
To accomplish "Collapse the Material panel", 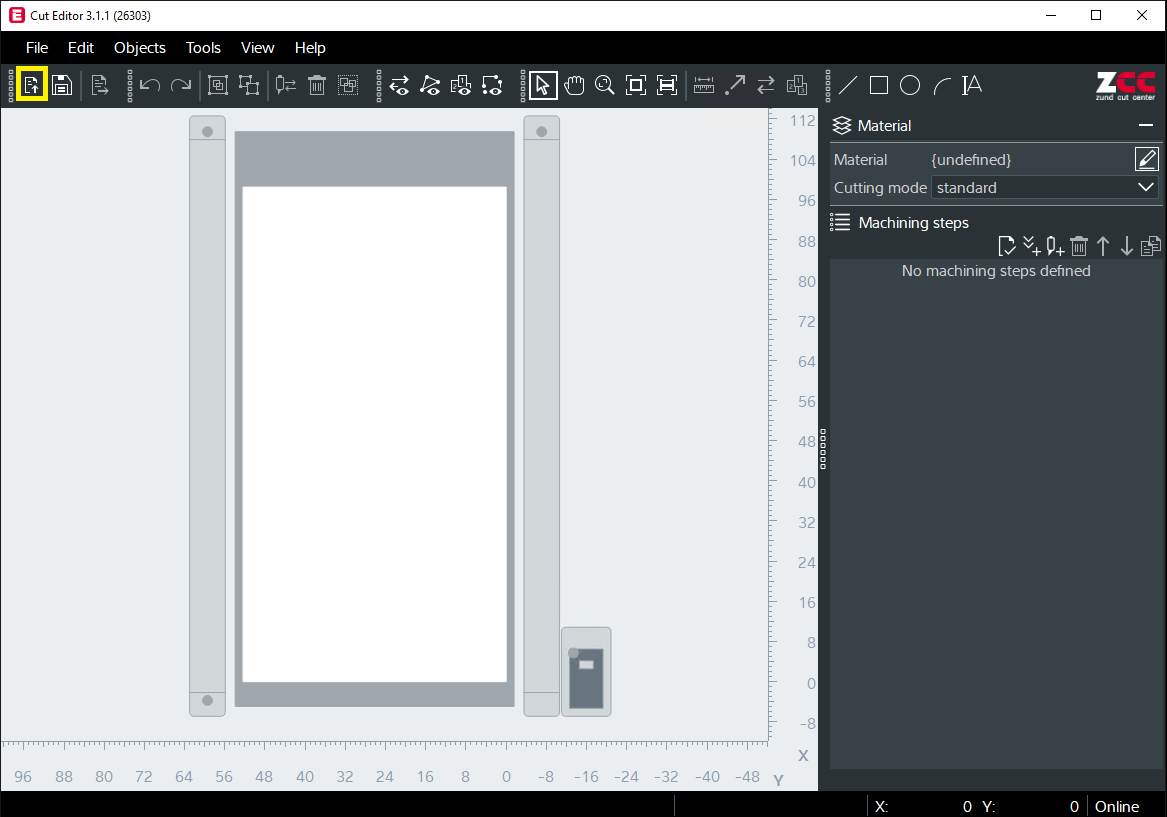I will [x=1146, y=124].
